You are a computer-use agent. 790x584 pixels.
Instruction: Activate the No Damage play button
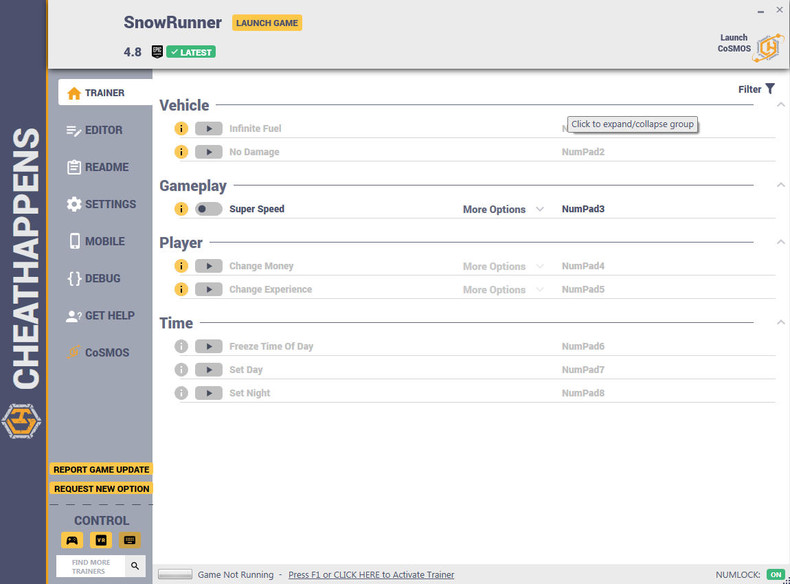click(209, 152)
